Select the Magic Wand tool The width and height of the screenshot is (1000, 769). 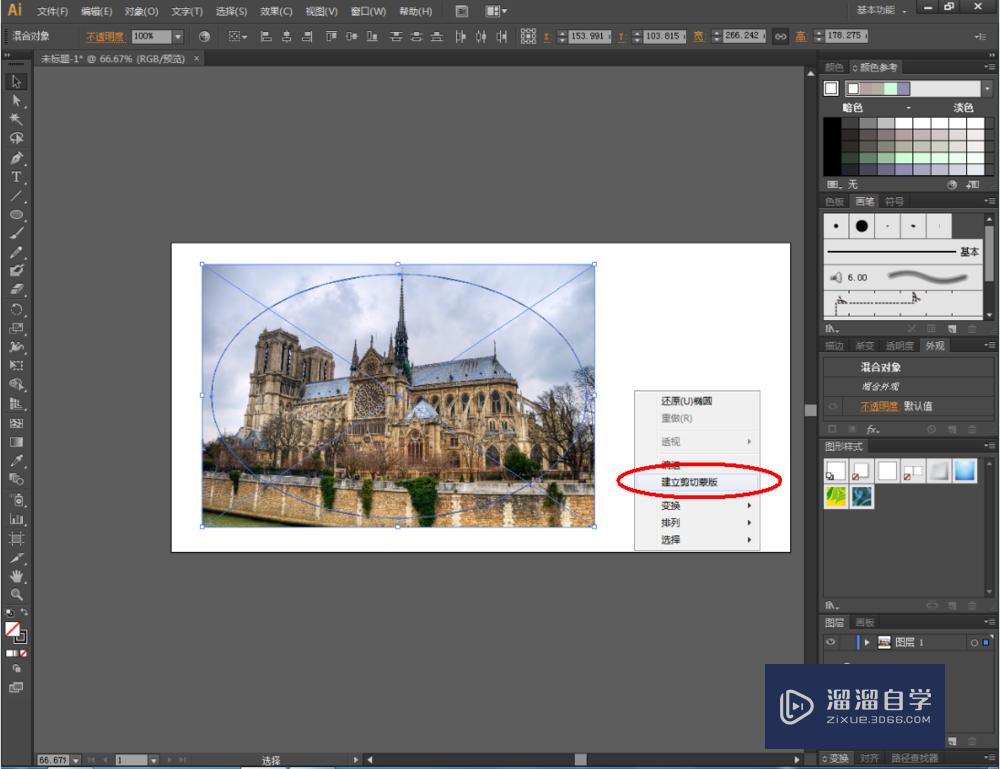point(16,120)
